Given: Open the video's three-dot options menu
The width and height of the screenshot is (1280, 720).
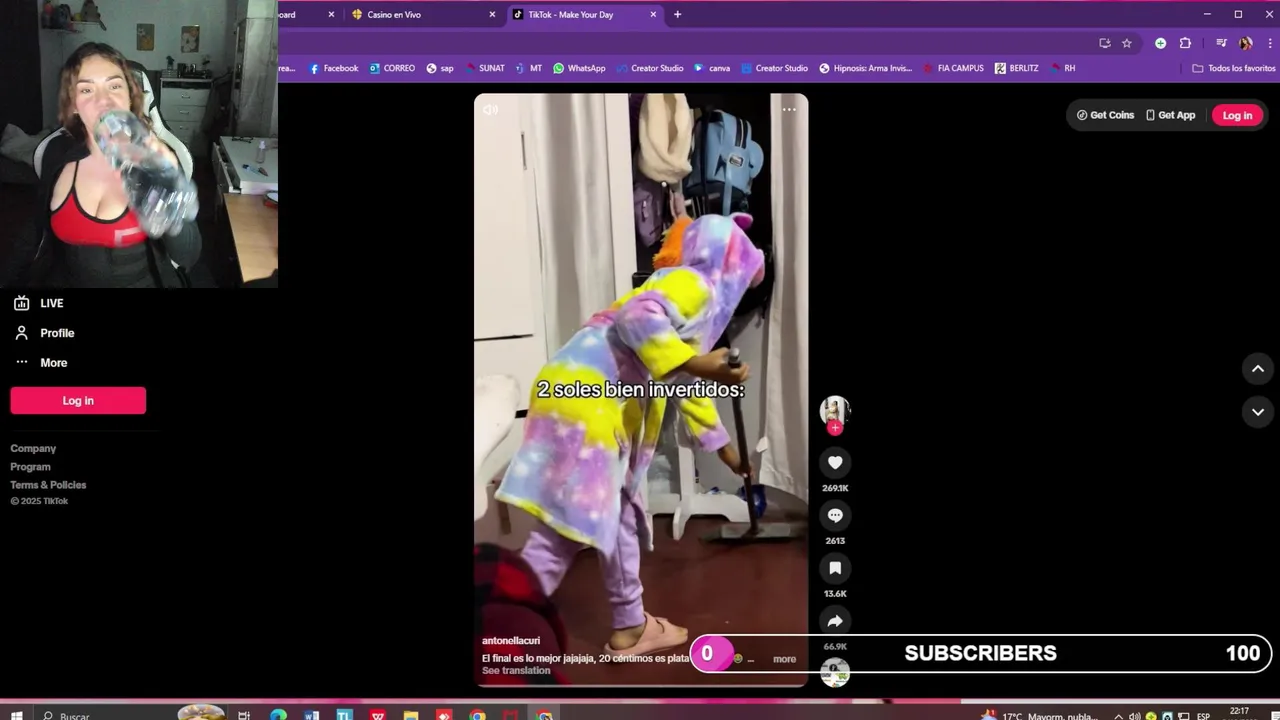Looking at the screenshot, I should 789,110.
